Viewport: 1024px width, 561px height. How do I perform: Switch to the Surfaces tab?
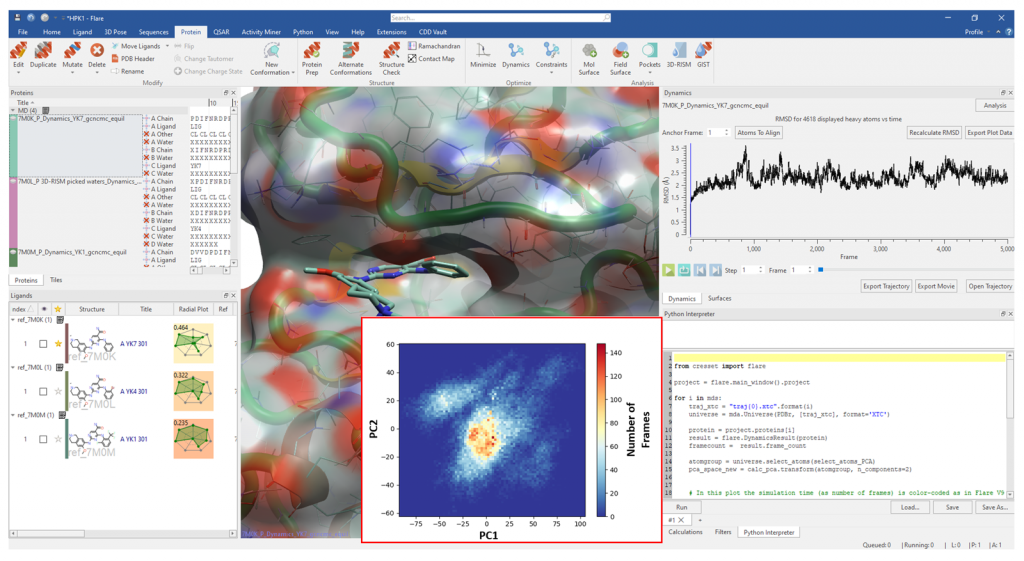(x=719, y=298)
